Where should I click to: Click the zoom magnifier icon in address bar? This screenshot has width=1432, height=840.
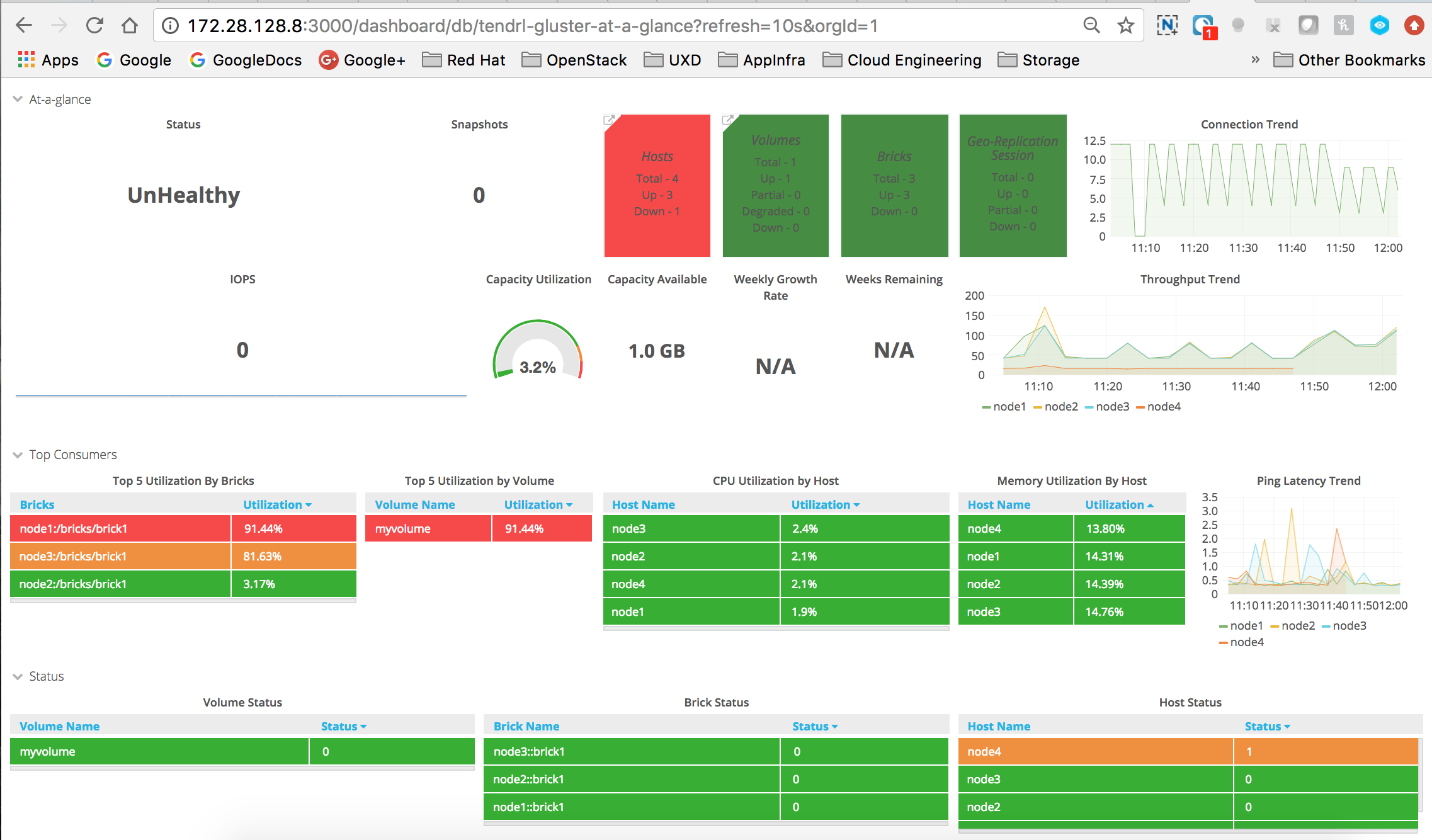click(1091, 25)
